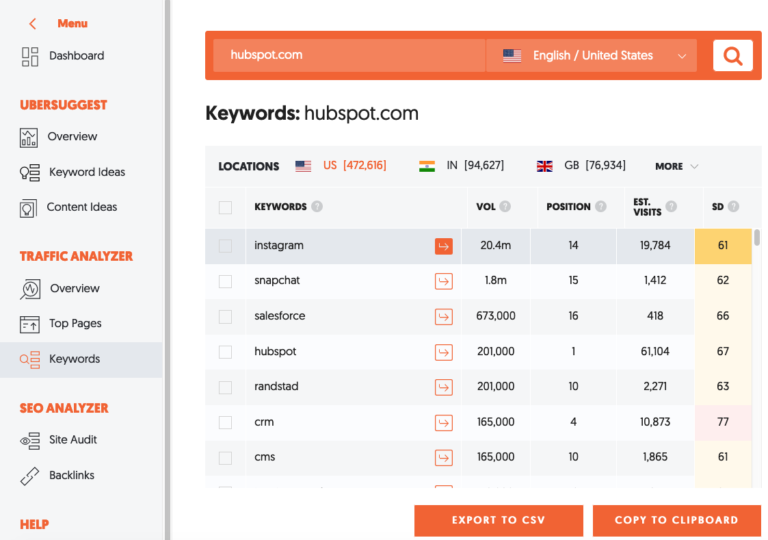This screenshot has height=540, width=768.
Task: Check the instagram row checkbox
Action: point(225,245)
